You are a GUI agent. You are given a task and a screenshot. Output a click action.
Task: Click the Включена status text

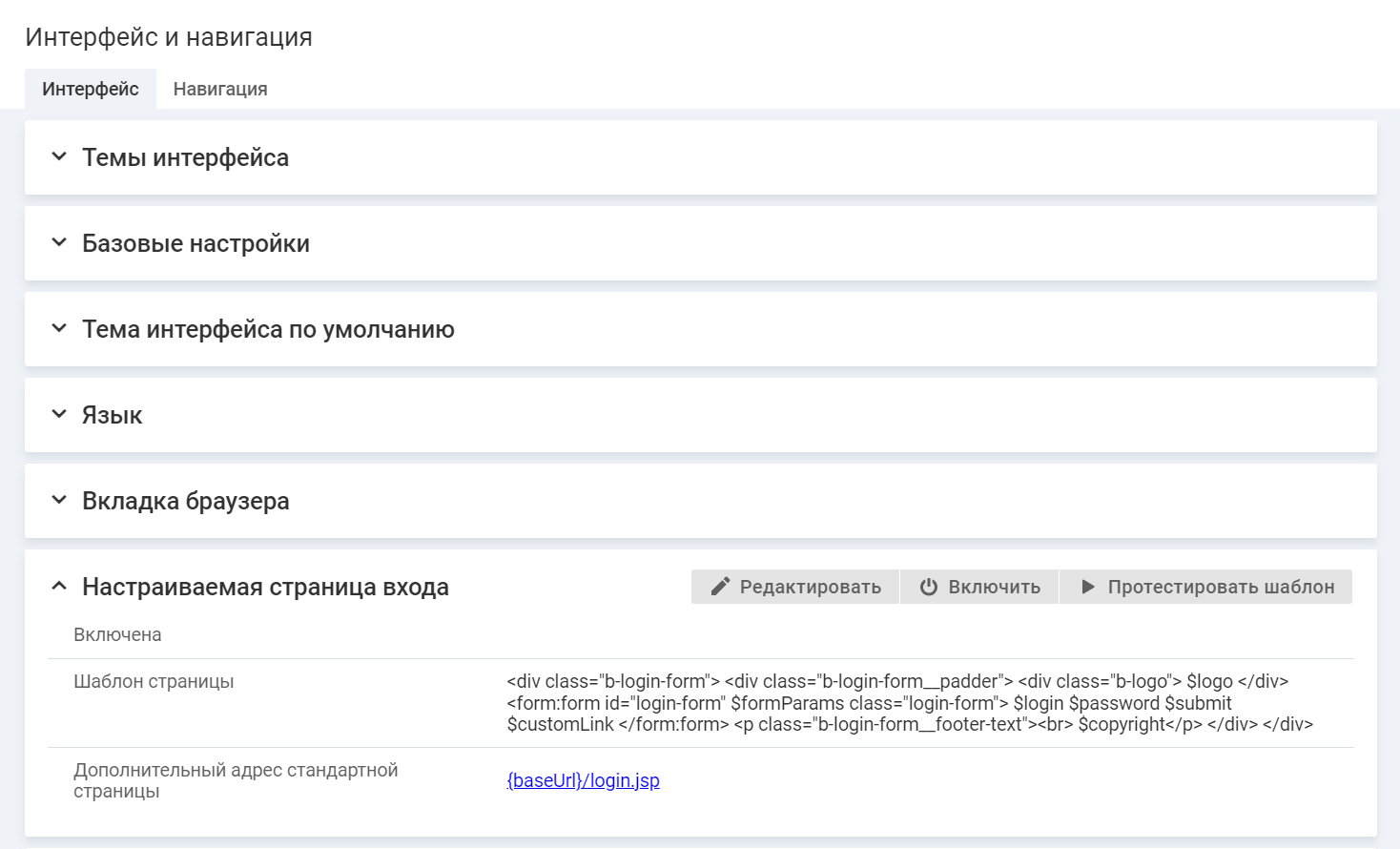coord(117,634)
